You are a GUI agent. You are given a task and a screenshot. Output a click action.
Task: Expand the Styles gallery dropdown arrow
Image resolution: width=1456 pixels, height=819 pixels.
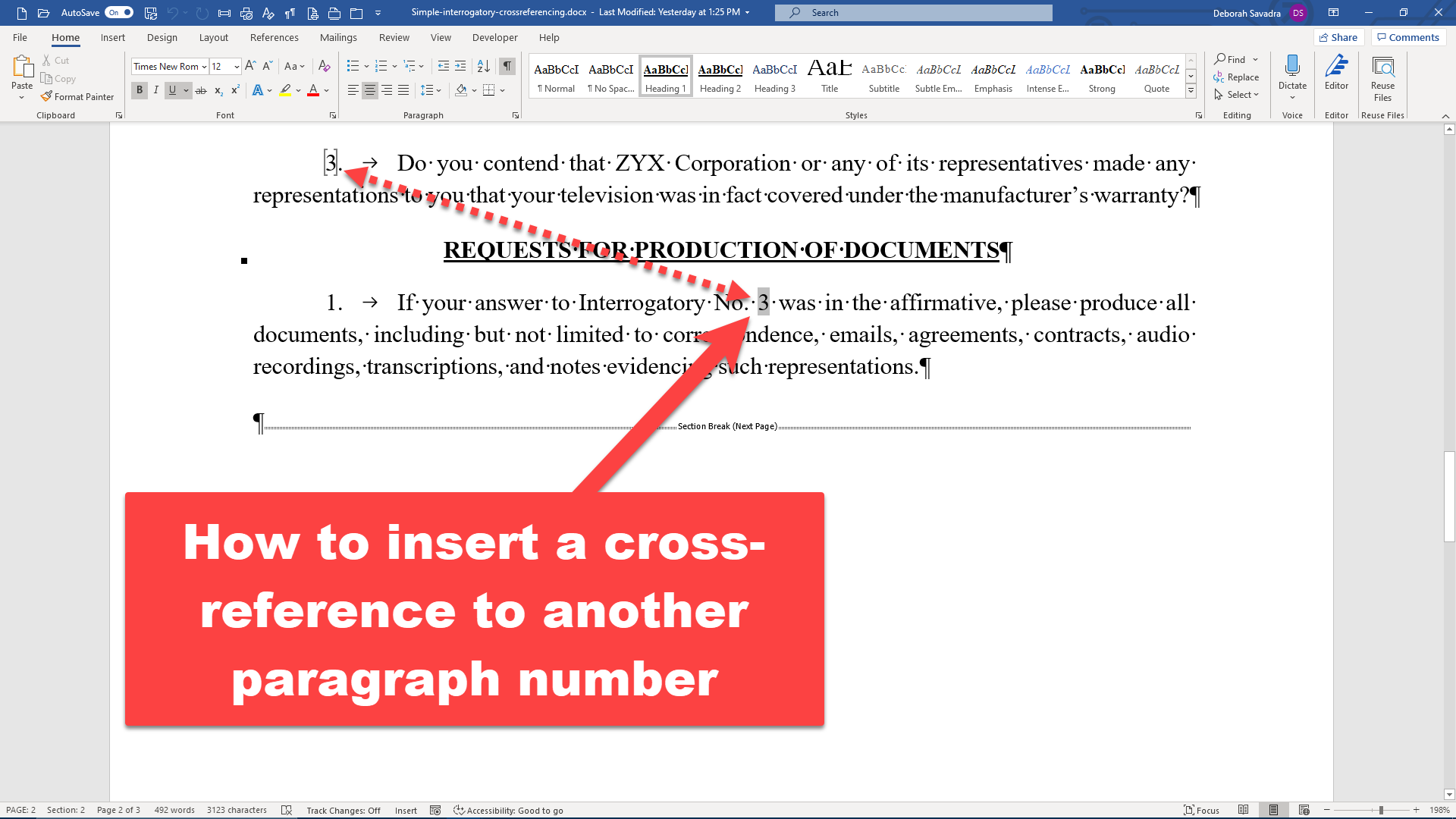[x=1191, y=94]
